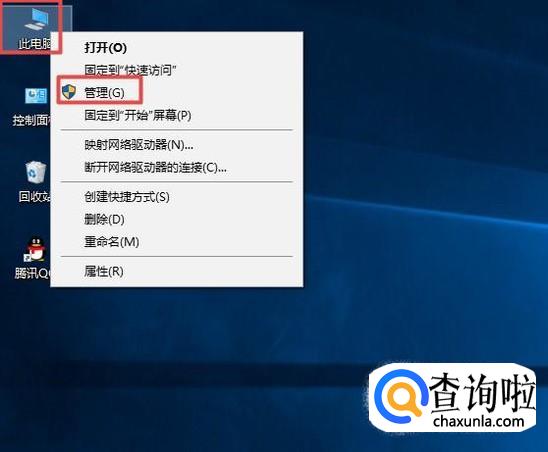The height and width of the screenshot is (452, 548).
Task: Click the 腾讯QQ label under the penguin icon
Action: (33, 273)
